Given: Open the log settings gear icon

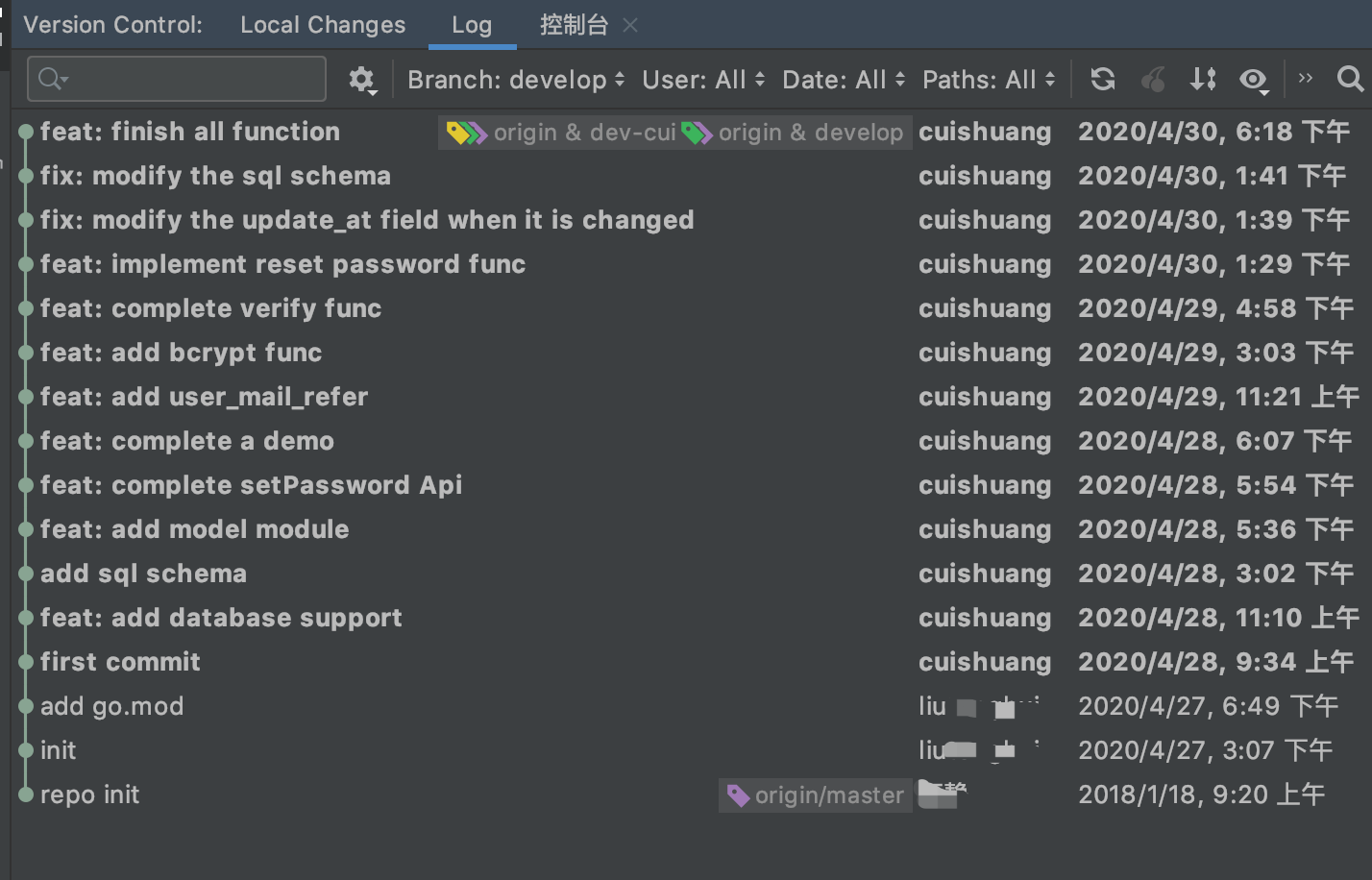Looking at the screenshot, I should (x=361, y=80).
